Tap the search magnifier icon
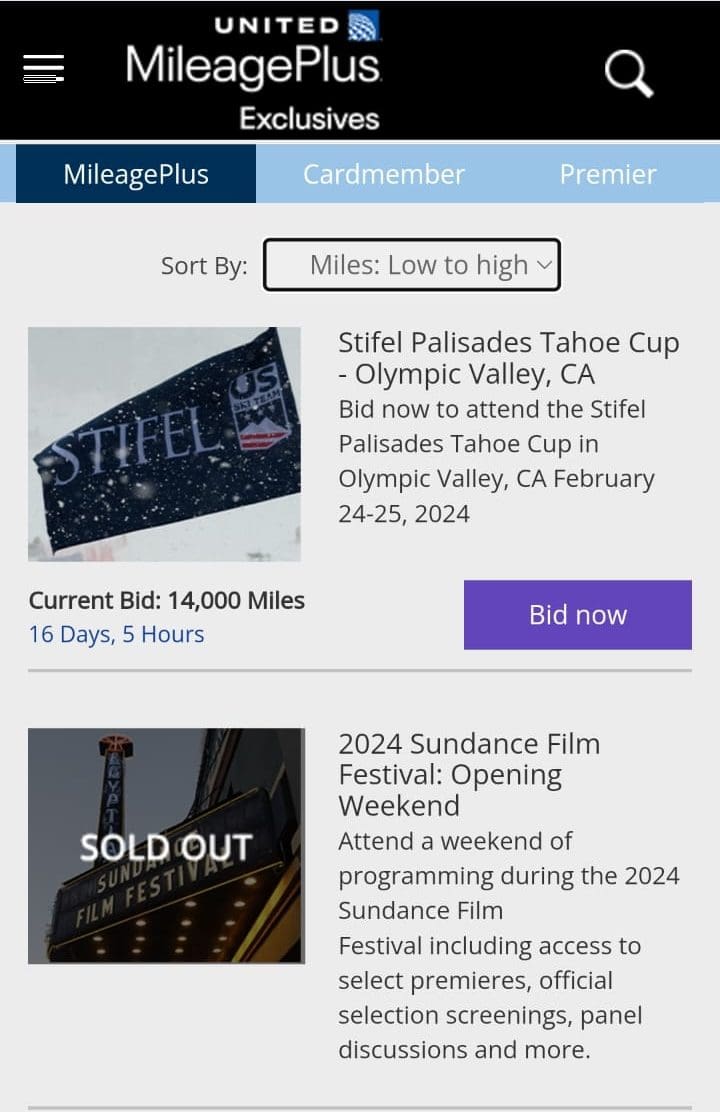The height and width of the screenshot is (1112, 720). 628,73
